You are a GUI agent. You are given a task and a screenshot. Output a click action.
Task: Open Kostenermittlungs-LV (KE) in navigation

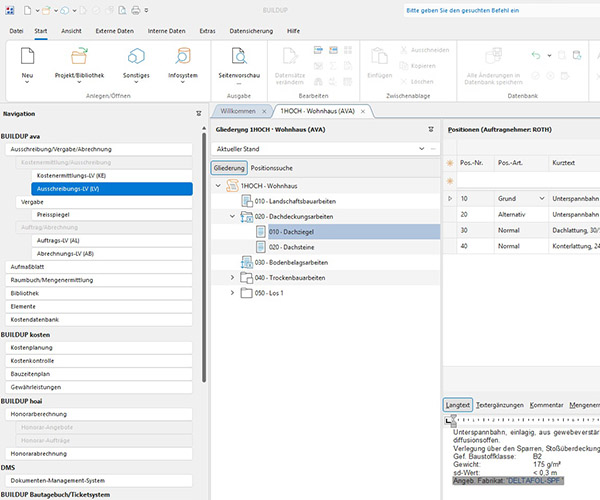[x=112, y=176]
